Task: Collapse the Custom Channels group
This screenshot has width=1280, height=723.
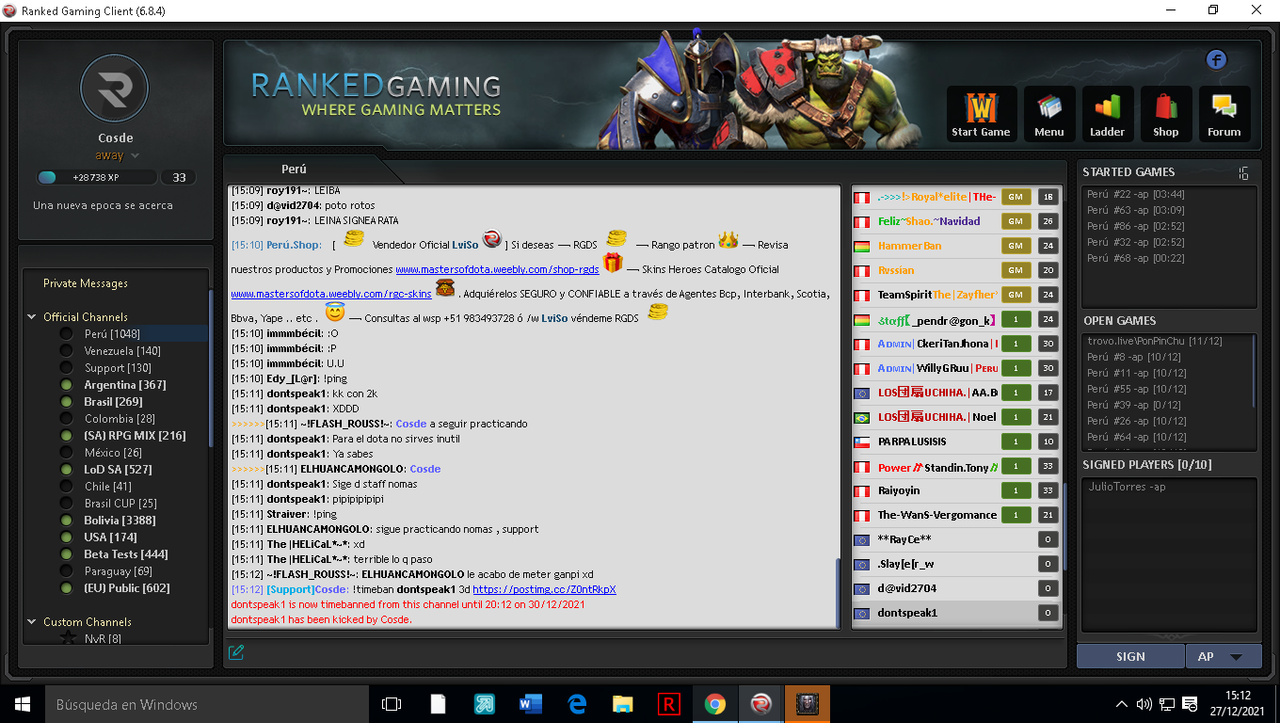Action: (x=32, y=622)
